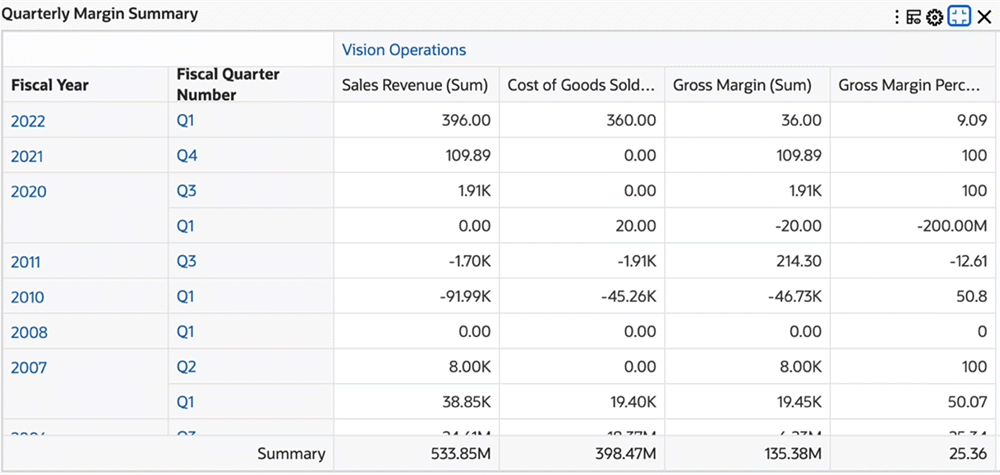
Task: Click the Sales Revenue (Sum) column header
Action: click(415, 85)
